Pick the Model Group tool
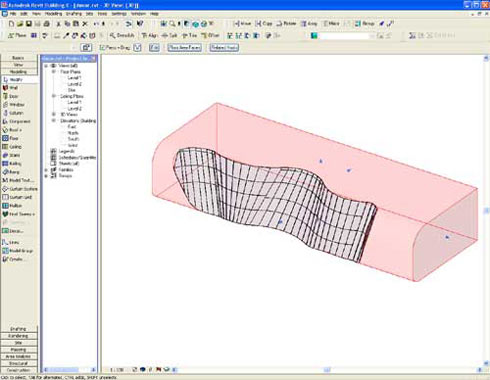490x380 pixels. [x=19, y=251]
